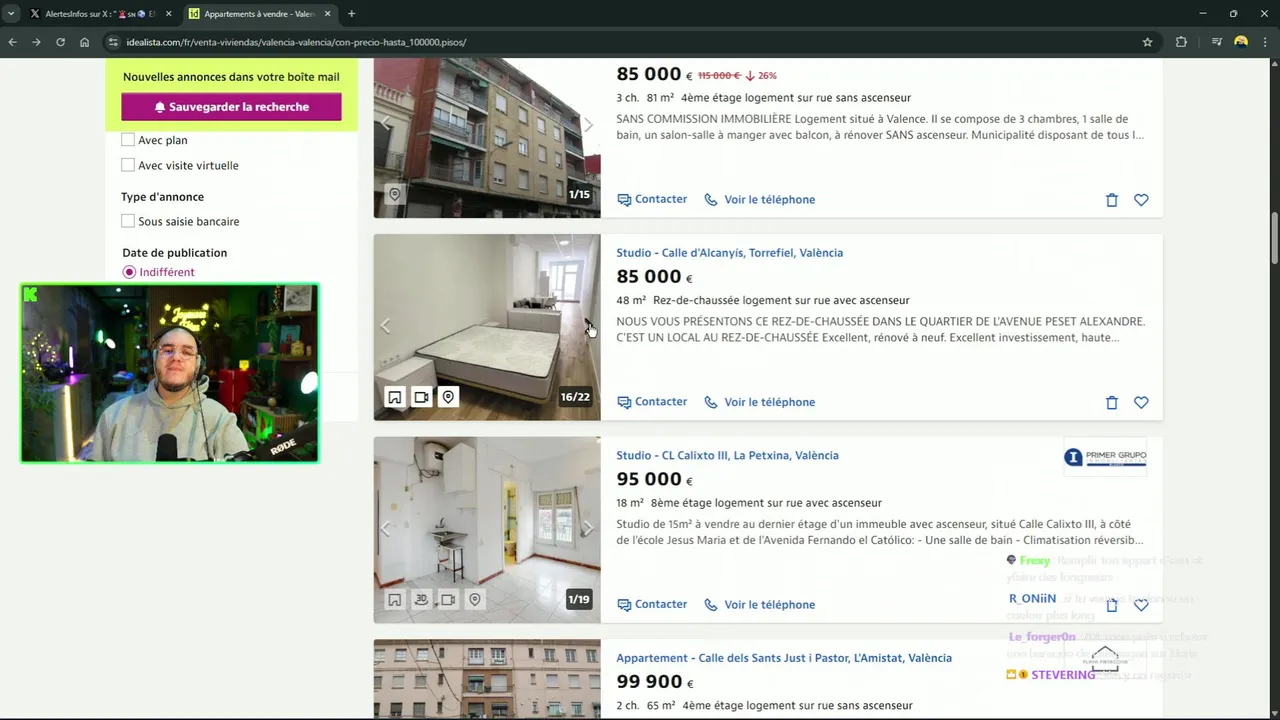Favorite the first 85 000 € listing

pos(1141,200)
